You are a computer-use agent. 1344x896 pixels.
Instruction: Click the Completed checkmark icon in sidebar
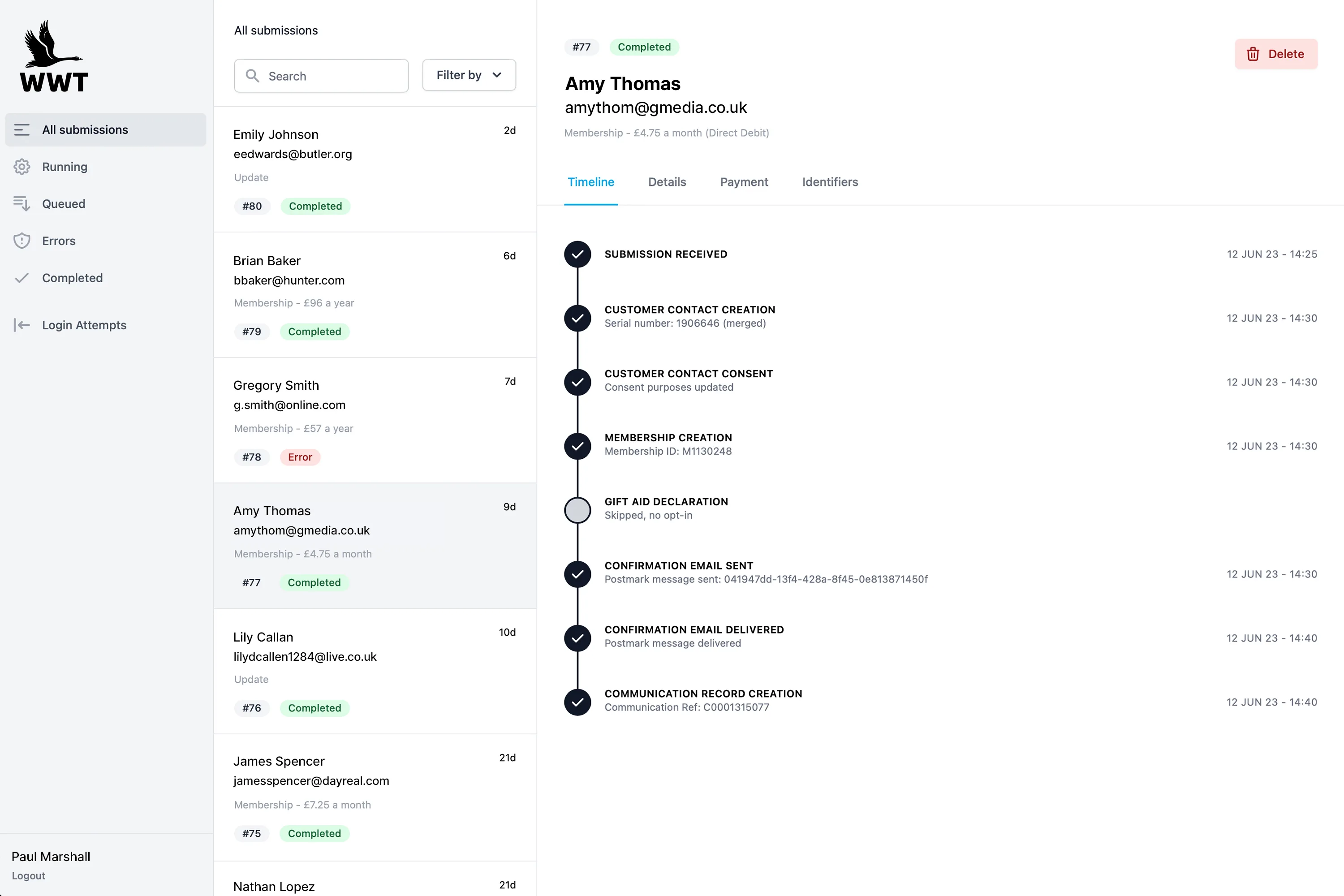(22, 278)
